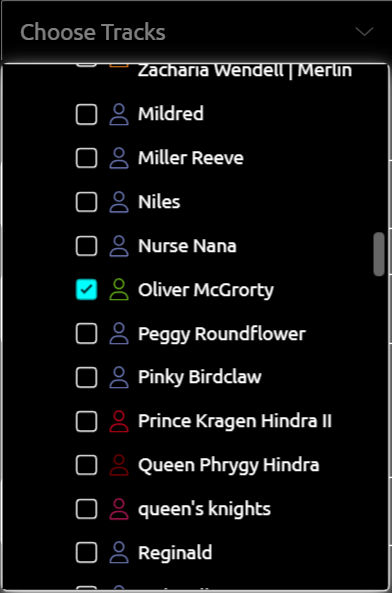Viewport: 392px width, 593px height.
Task: Collapse the Choose Tracks dropdown chevron
Action: [364, 31]
